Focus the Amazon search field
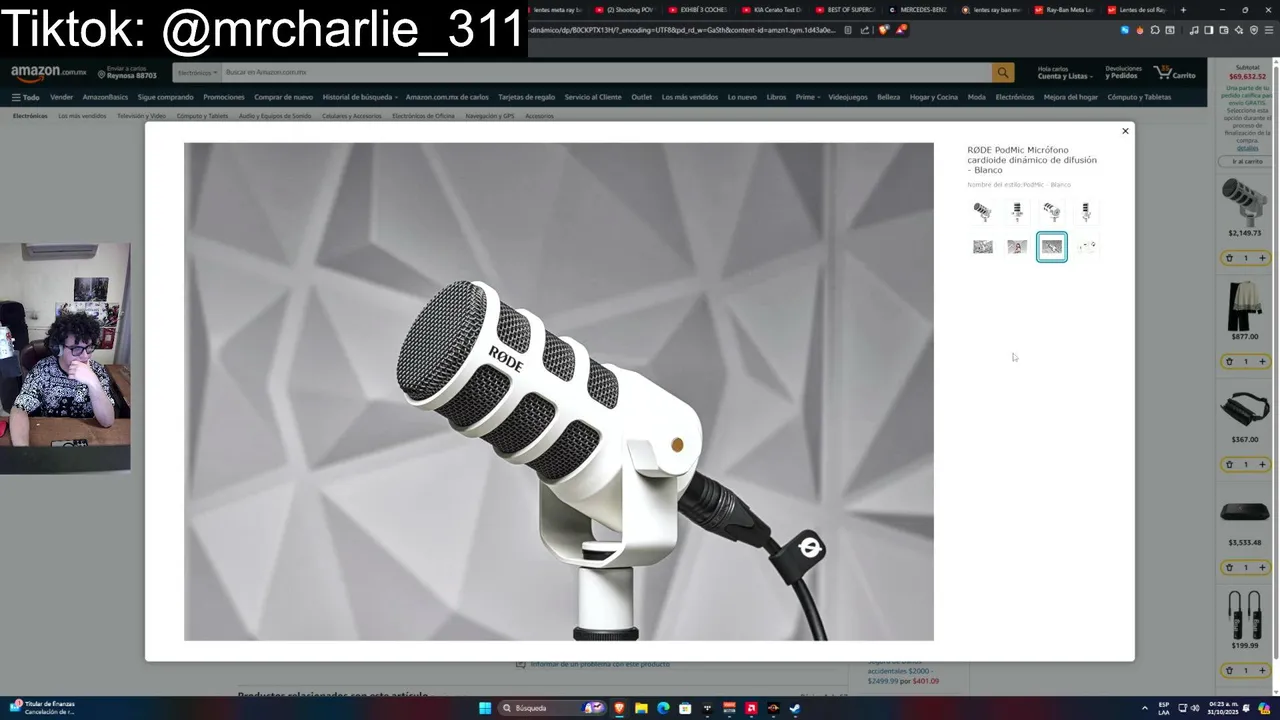Image resolution: width=1280 pixels, height=720 pixels. (605, 73)
